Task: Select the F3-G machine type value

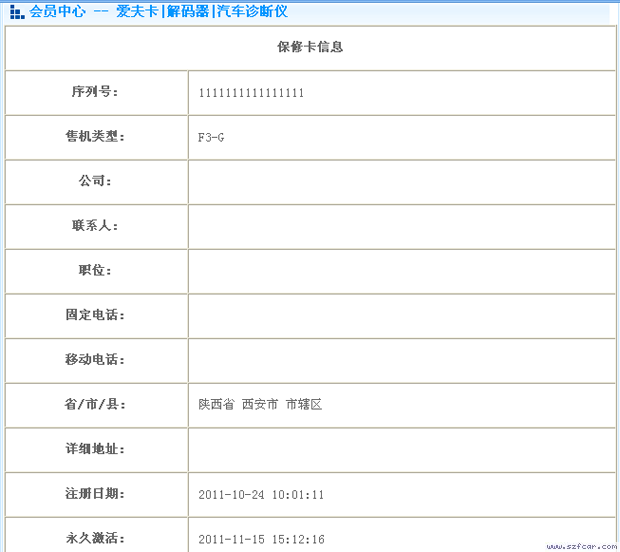Action: pos(211,137)
